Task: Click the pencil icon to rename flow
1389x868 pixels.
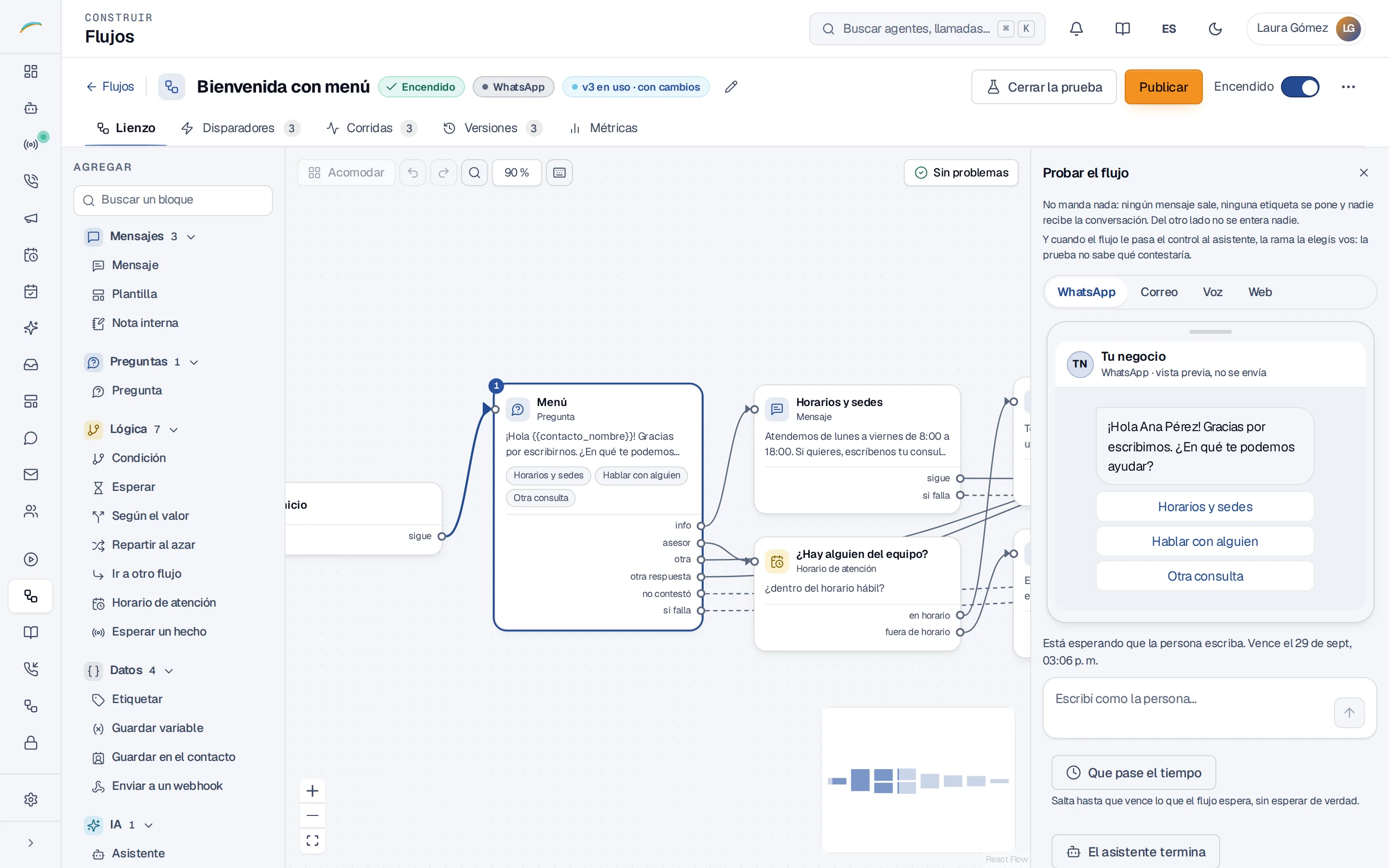Action: 731,87
